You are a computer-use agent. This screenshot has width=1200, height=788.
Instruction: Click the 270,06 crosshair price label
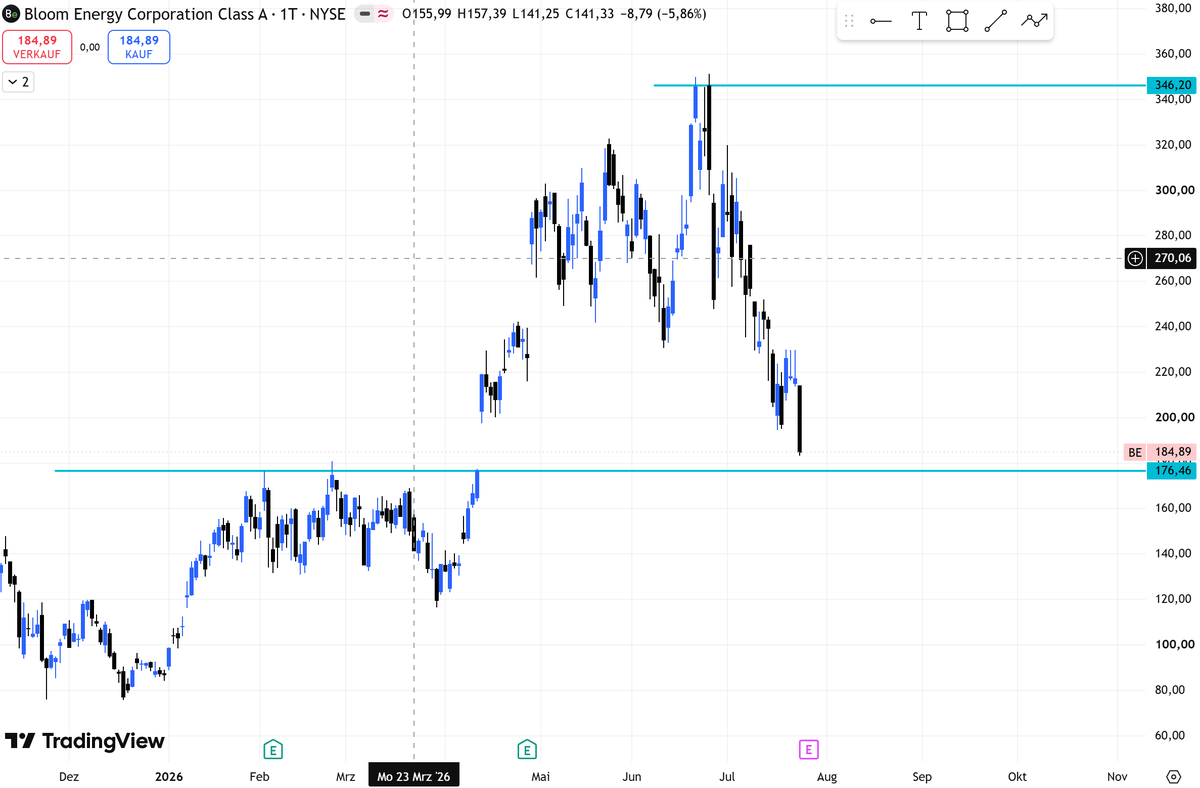[x=1172, y=258]
